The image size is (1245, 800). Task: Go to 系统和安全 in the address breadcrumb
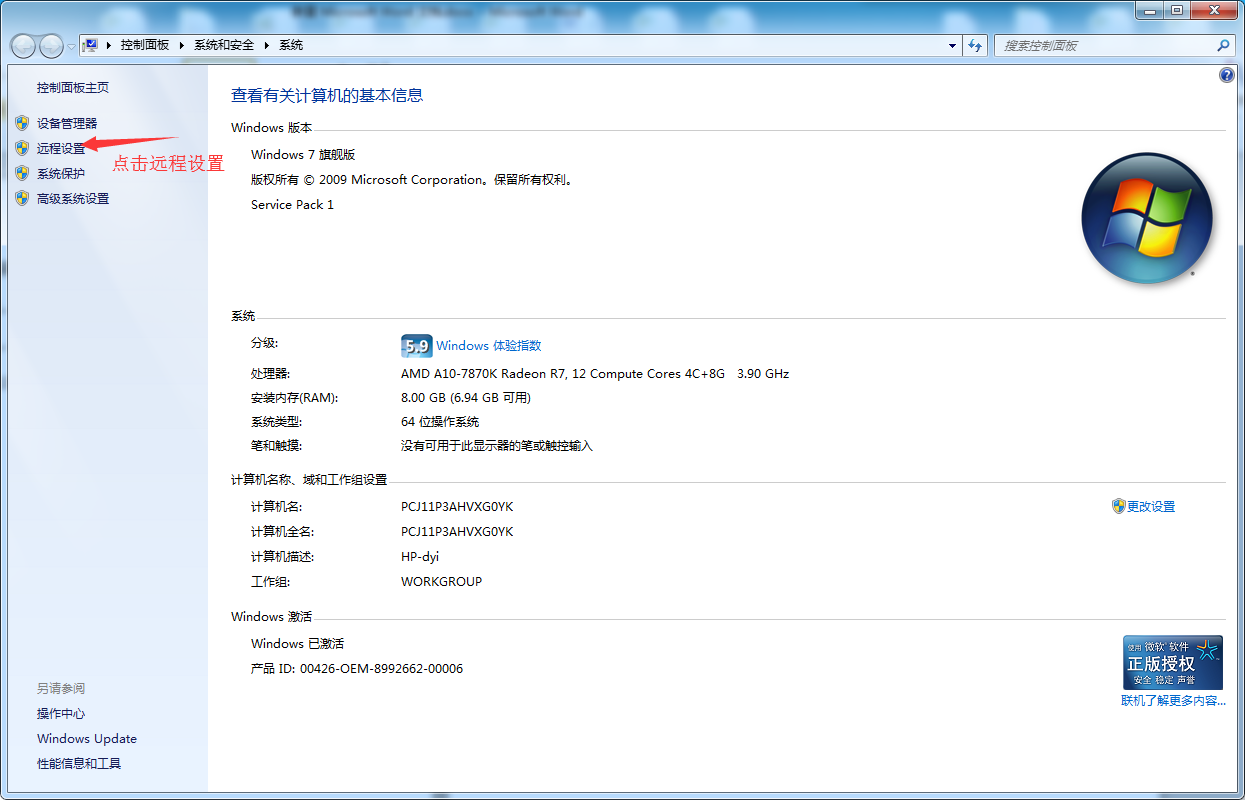click(x=224, y=46)
